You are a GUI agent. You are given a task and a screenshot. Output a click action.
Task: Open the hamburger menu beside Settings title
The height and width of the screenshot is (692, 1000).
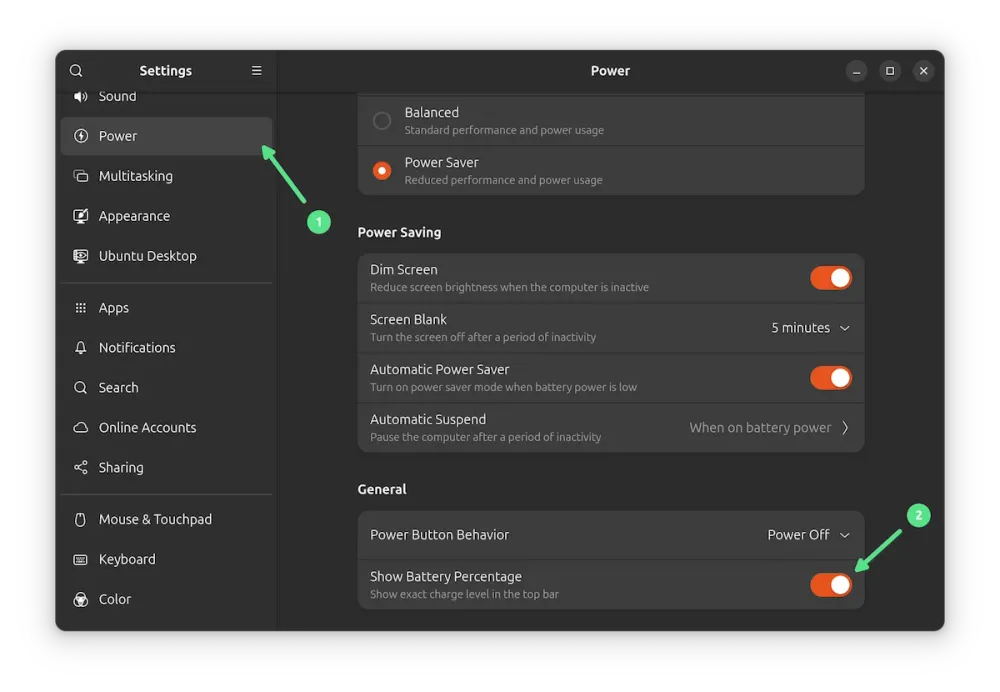point(257,71)
